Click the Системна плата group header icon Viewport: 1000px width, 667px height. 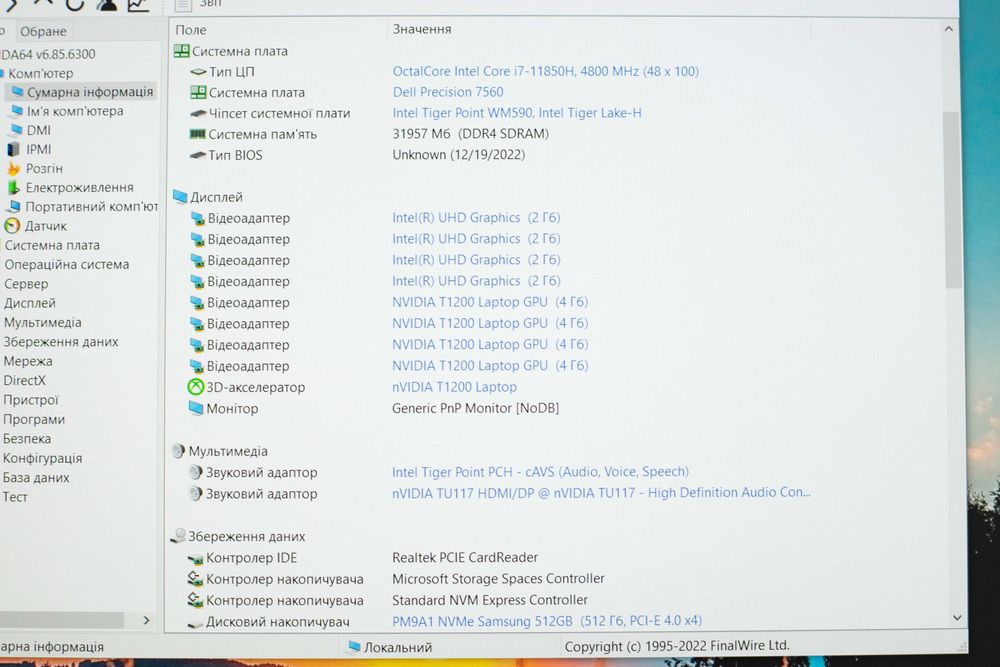click(181, 51)
